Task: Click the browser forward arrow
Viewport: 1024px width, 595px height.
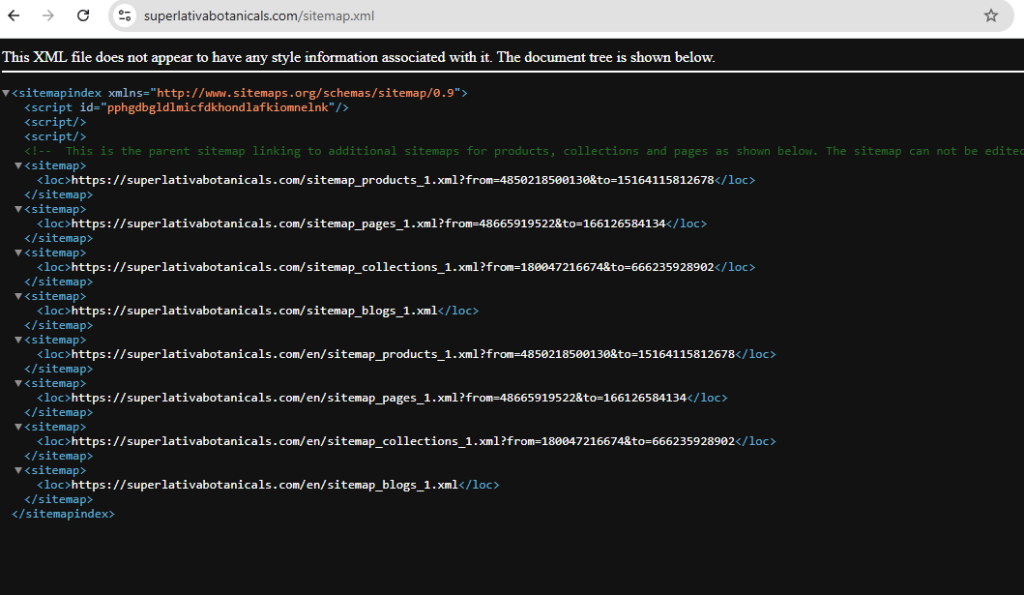Action: click(48, 16)
